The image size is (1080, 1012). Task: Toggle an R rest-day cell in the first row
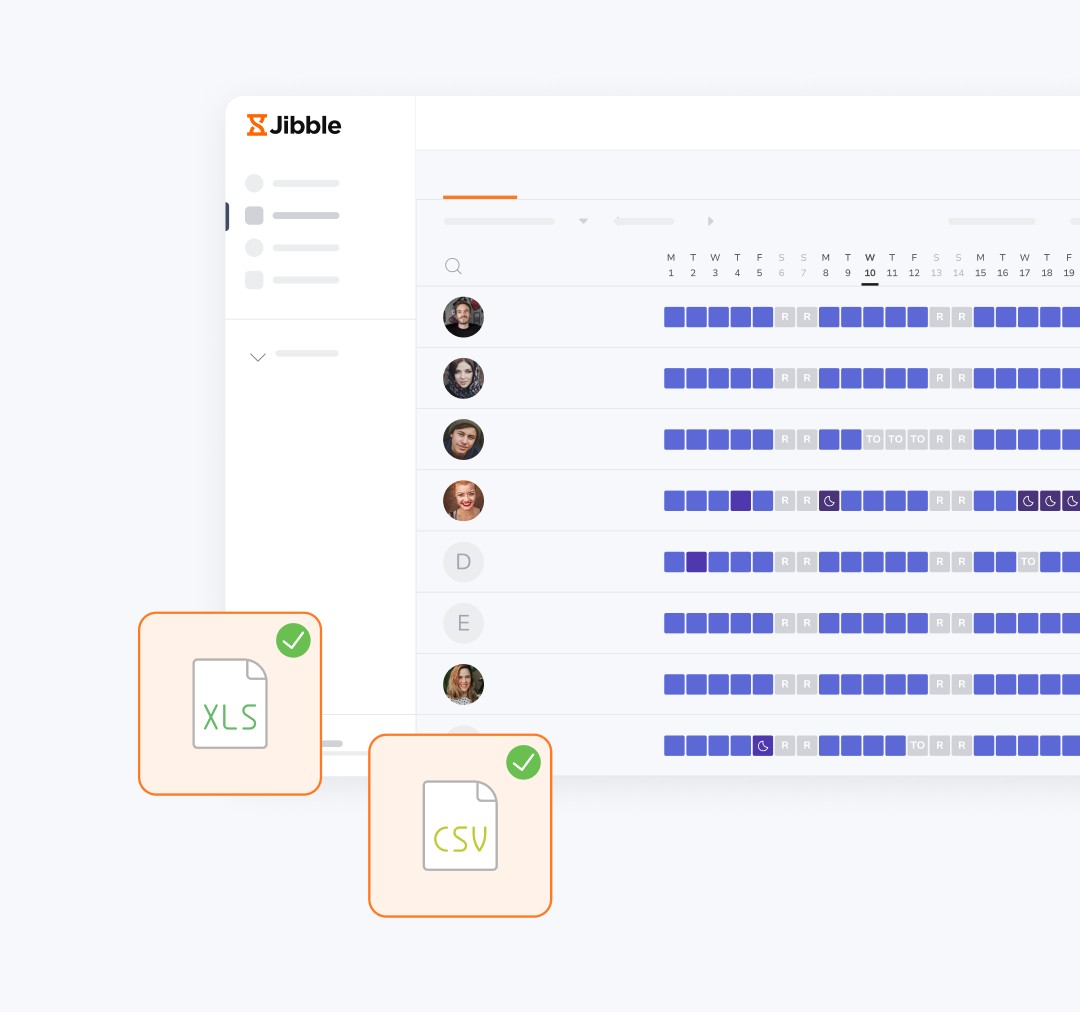click(x=785, y=316)
